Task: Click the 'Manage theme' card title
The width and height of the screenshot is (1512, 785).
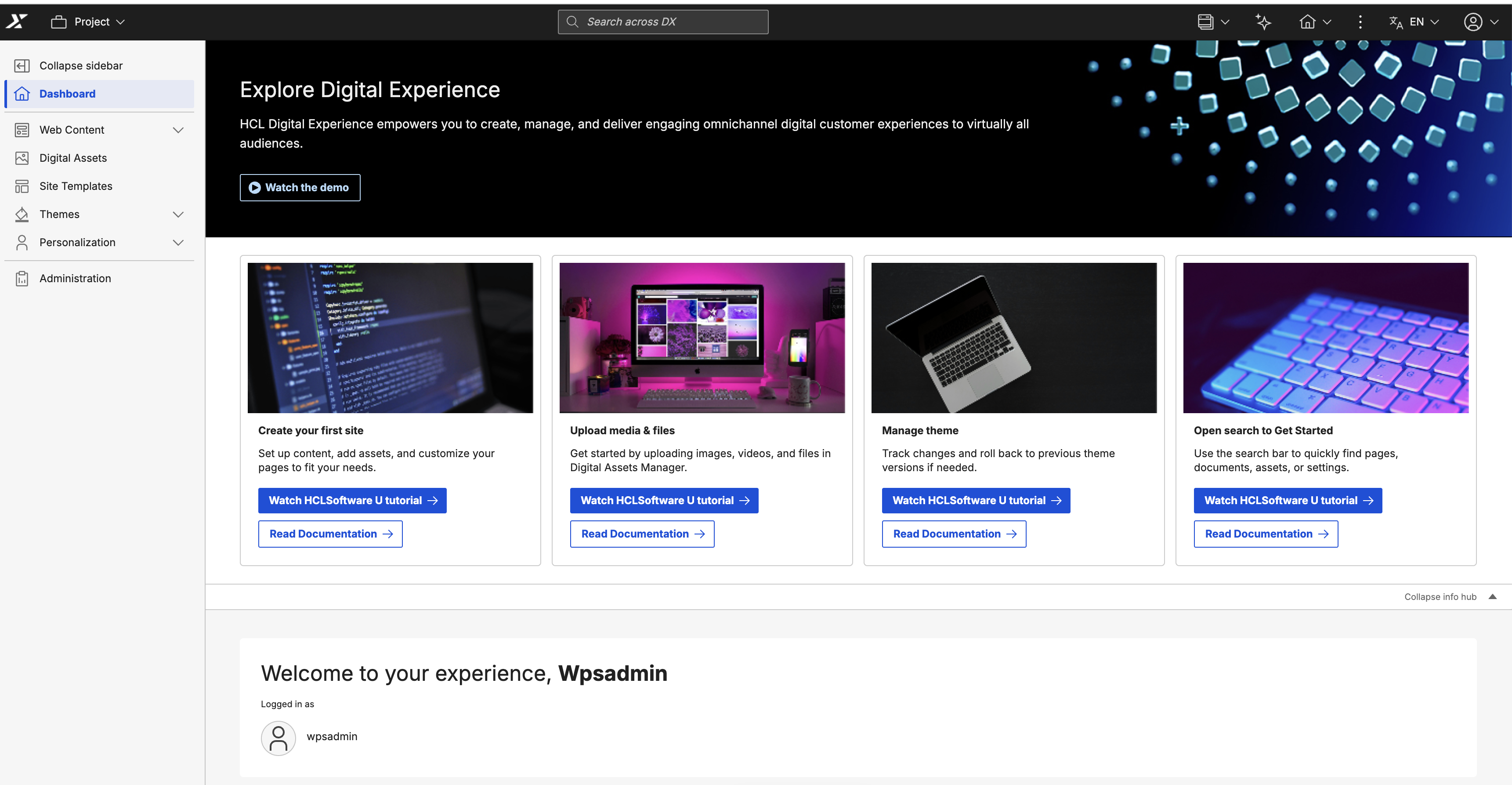Action: click(920, 430)
